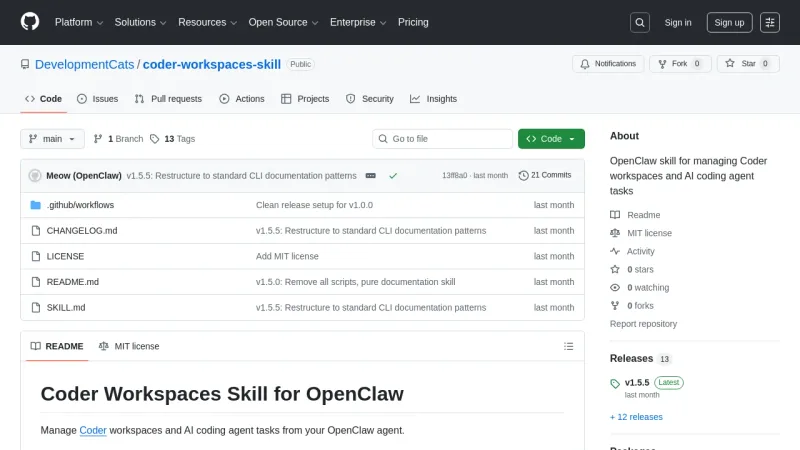Show the + 12 releases link
This screenshot has width=800, height=450.
click(x=636, y=417)
